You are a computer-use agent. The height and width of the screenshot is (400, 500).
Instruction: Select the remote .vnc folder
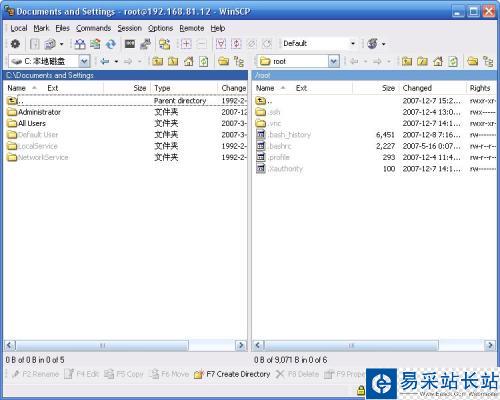(269, 123)
